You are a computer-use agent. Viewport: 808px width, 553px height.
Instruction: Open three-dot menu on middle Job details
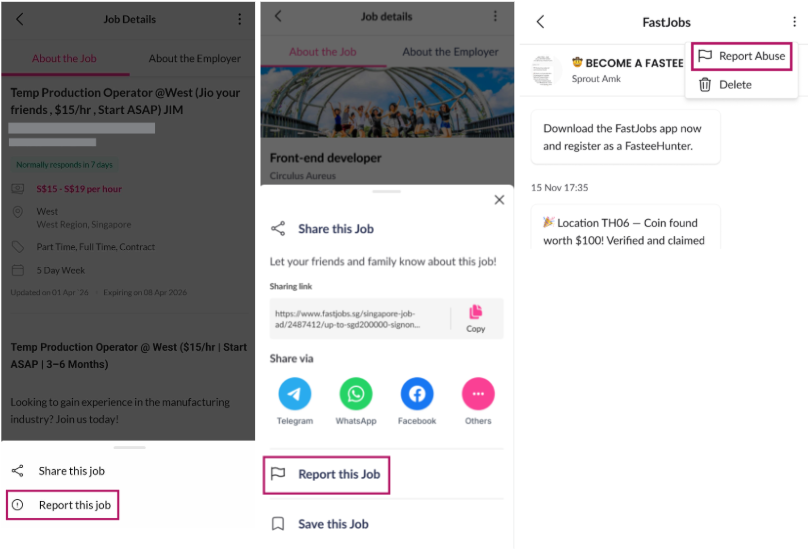point(495,16)
